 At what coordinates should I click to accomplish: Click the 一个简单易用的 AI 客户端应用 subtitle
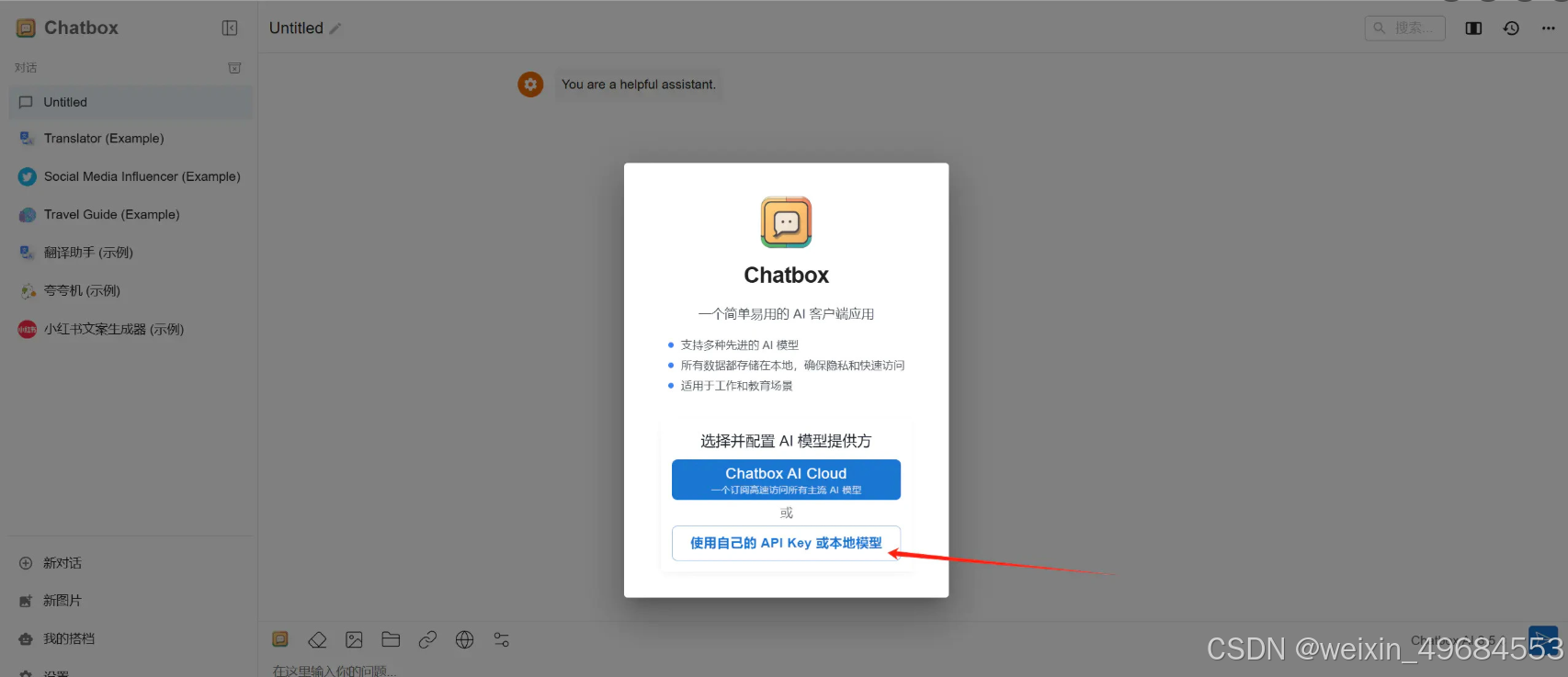[x=786, y=314]
